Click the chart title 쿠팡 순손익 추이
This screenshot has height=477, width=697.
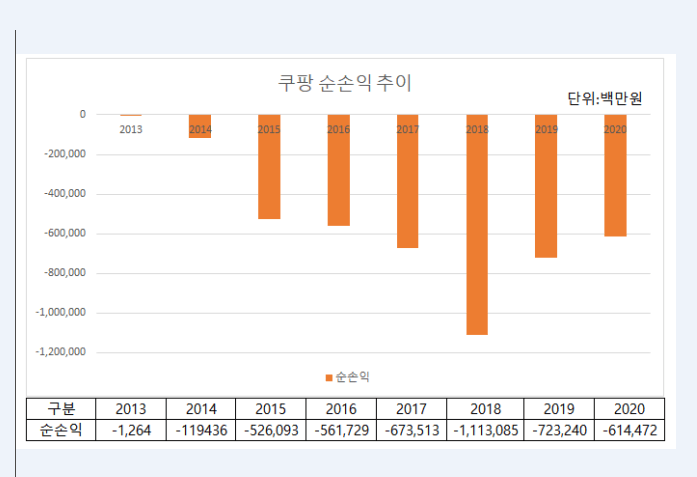pos(345,83)
